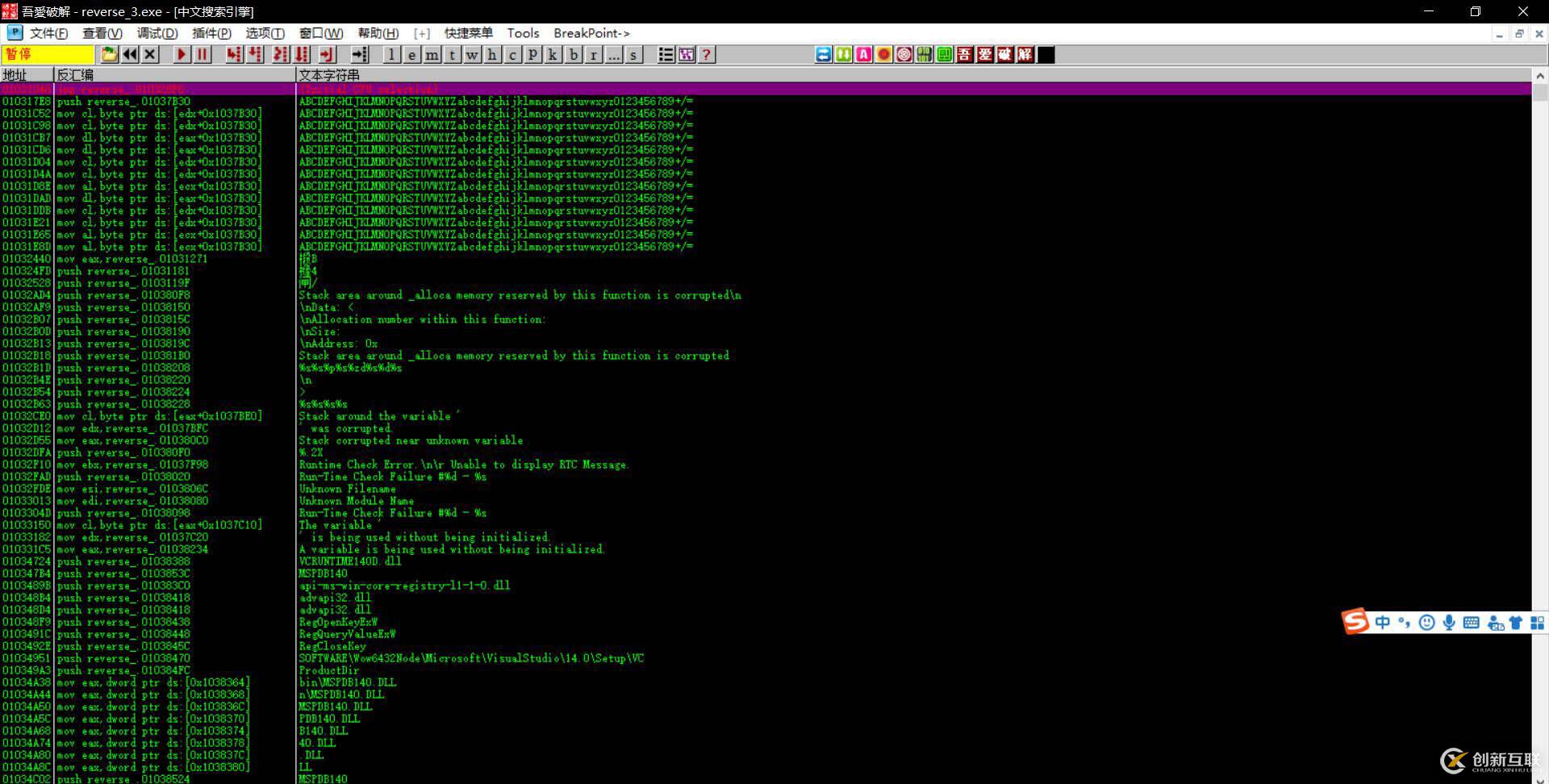Click the blue arrows plugin icon
Image resolution: width=1549 pixels, height=784 pixels.
pos(823,54)
